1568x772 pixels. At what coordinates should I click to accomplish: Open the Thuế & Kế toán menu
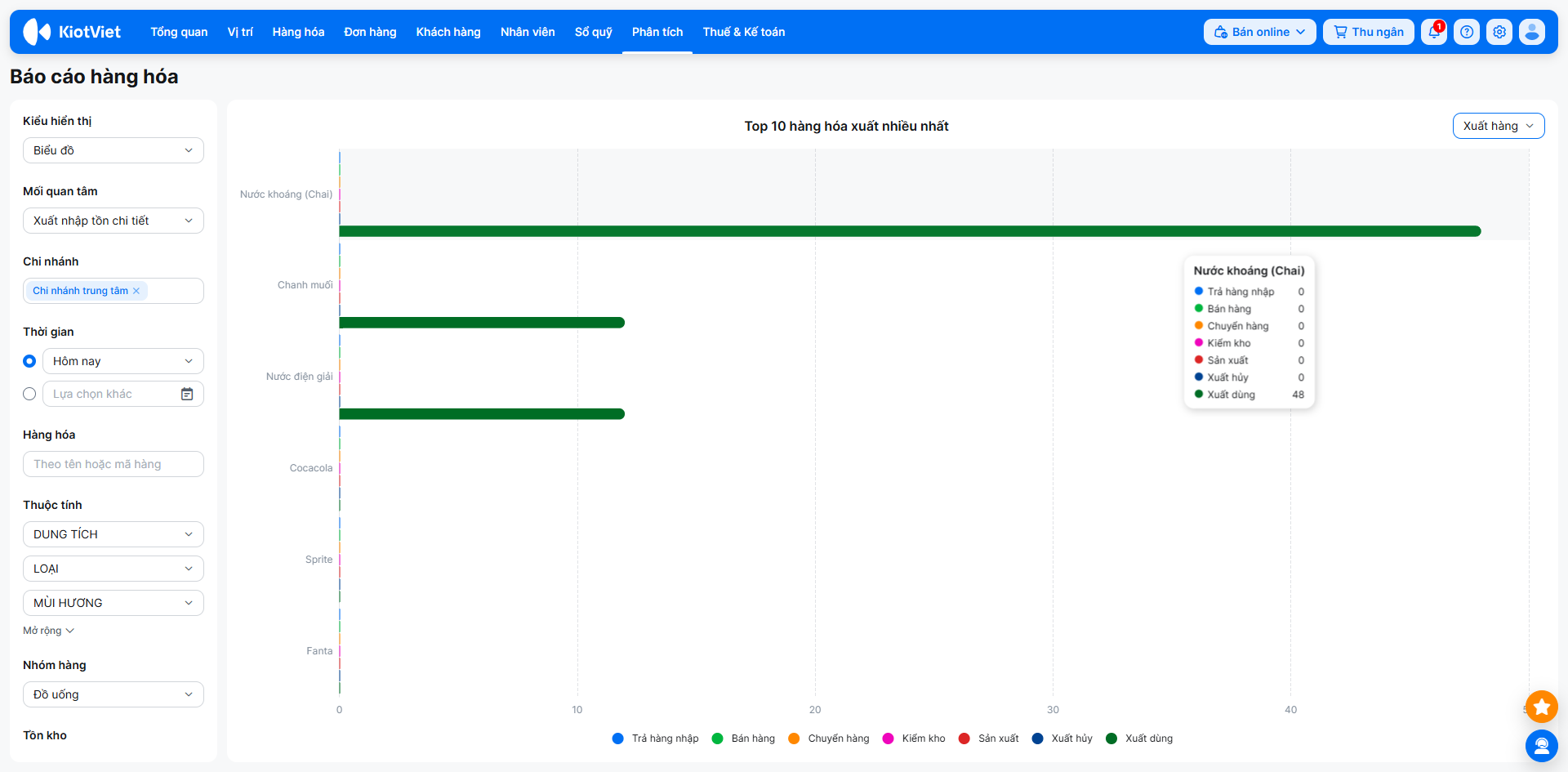tap(744, 32)
